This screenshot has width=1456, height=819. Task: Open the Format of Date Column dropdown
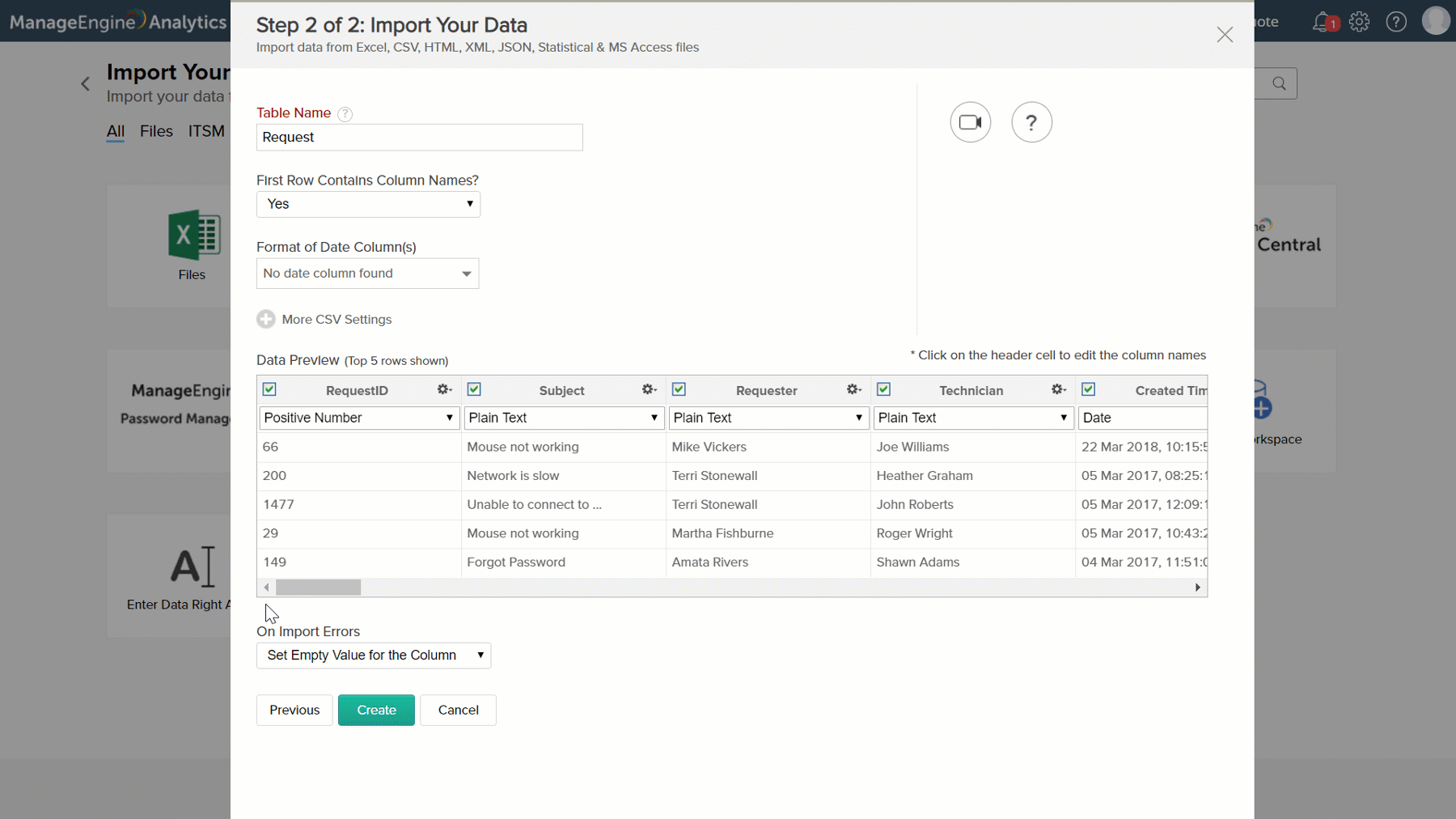[367, 274]
